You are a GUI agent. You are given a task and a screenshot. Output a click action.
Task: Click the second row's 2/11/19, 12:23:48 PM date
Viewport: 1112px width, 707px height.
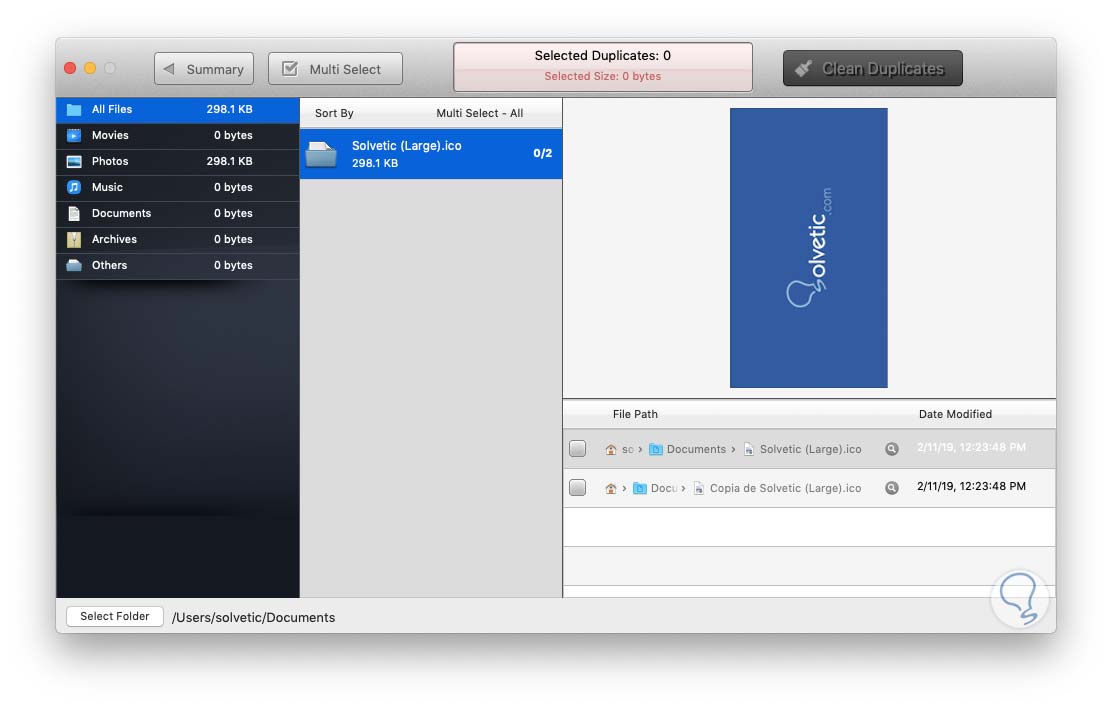971,486
